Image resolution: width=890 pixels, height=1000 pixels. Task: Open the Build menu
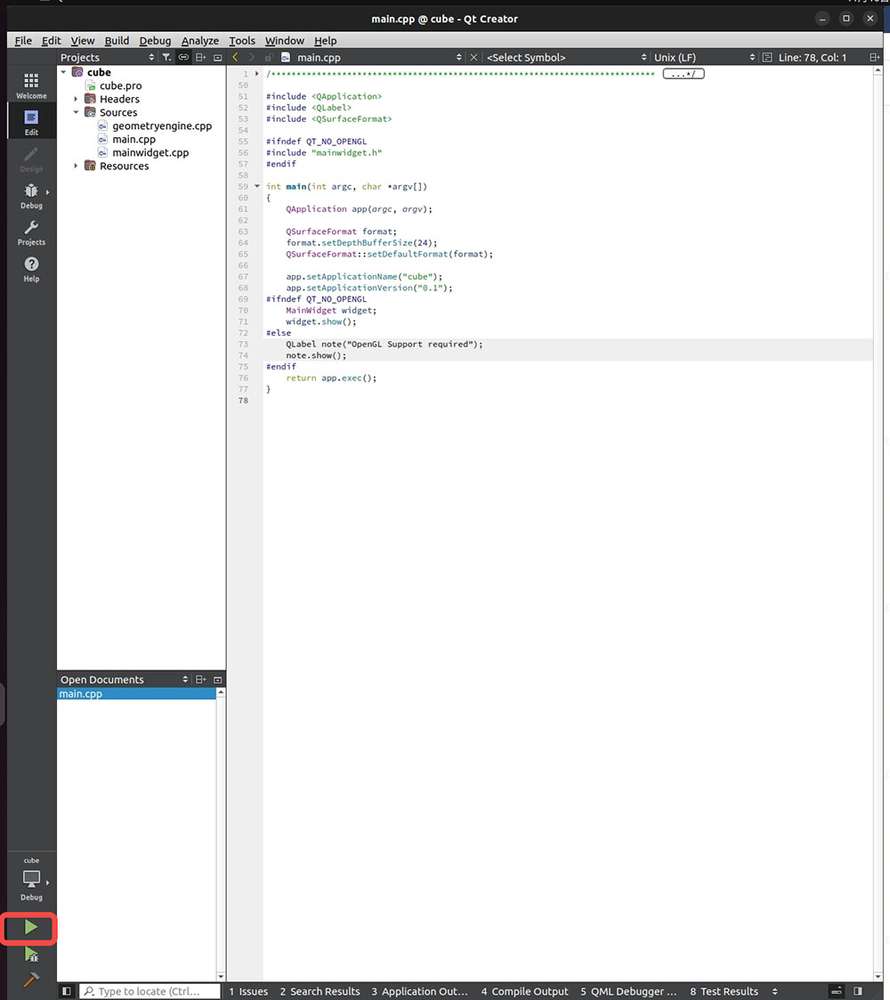[117, 41]
